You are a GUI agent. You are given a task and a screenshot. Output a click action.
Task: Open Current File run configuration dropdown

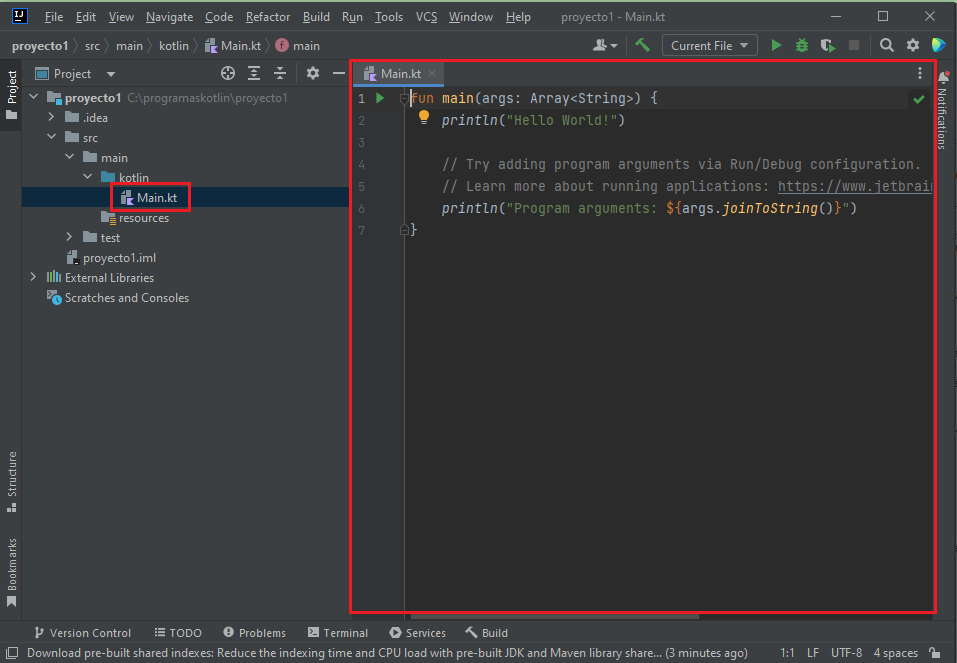coord(709,45)
